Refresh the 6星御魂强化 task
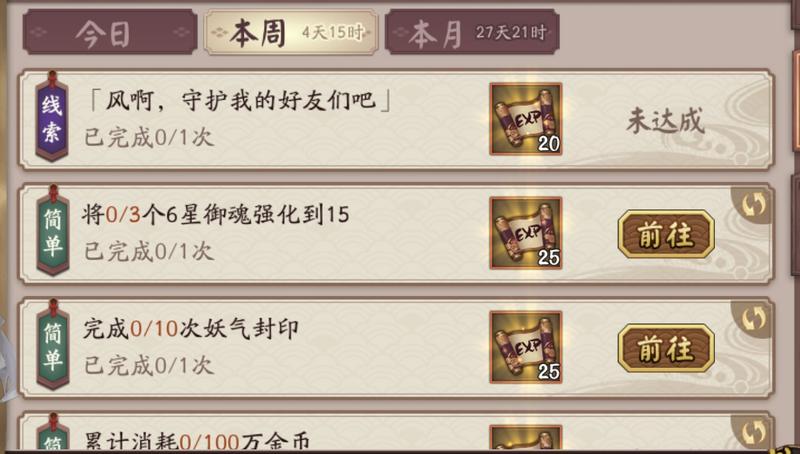The height and width of the screenshot is (454, 800). (x=753, y=205)
